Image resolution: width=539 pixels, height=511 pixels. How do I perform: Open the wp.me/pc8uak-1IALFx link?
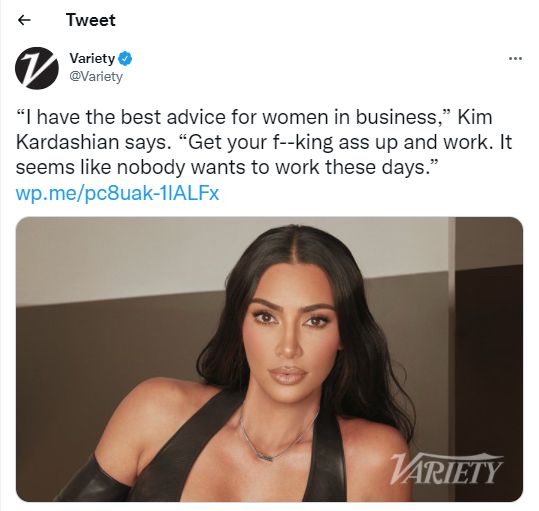(x=118, y=193)
